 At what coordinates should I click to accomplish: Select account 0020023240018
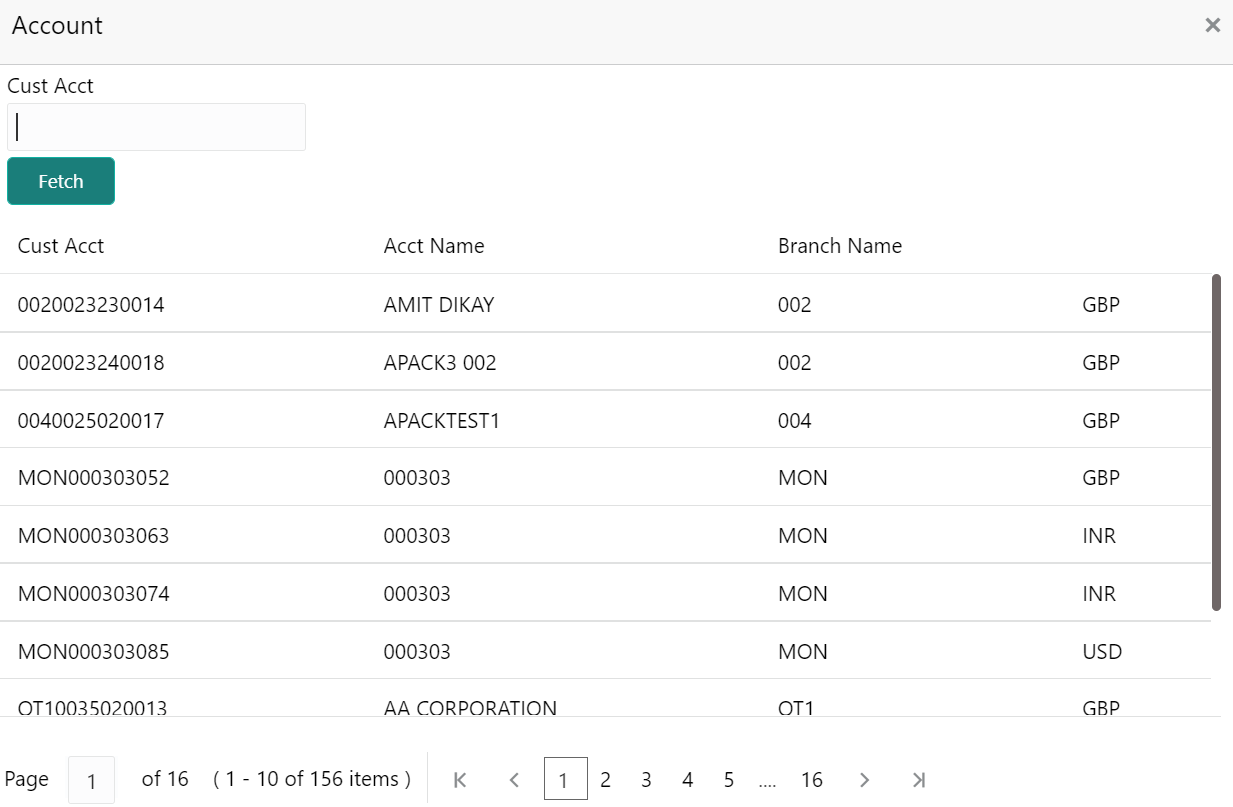pyautogui.click(x=91, y=363)
